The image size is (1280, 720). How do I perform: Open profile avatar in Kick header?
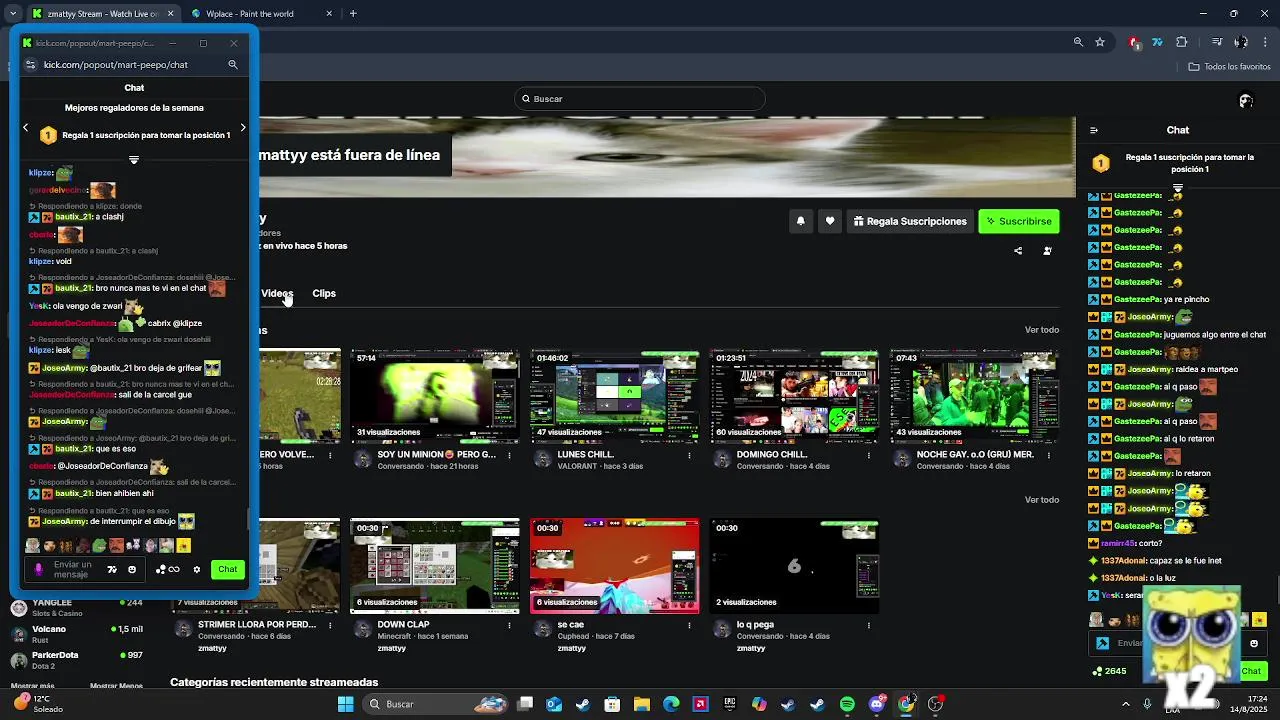1246,100
